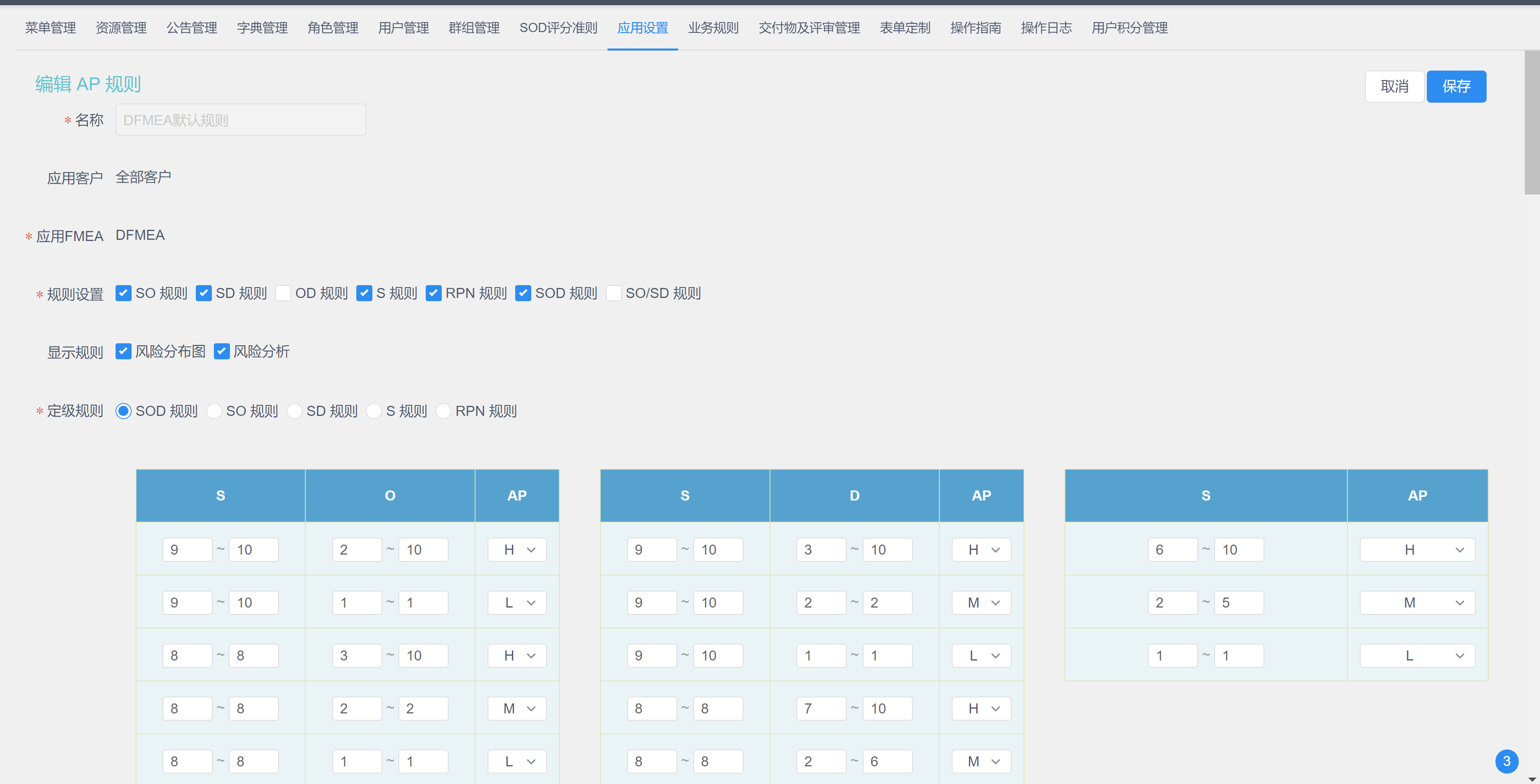Viewport: 1540px width, 784px height.
Task: Select SO 规则 rating radio
Action: pyautogui.click(x=213, y=411)
